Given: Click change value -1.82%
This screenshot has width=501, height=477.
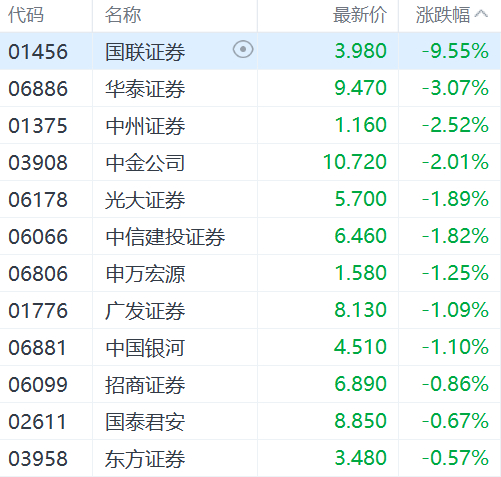Looking at the screenshot, I should point(455,236).
